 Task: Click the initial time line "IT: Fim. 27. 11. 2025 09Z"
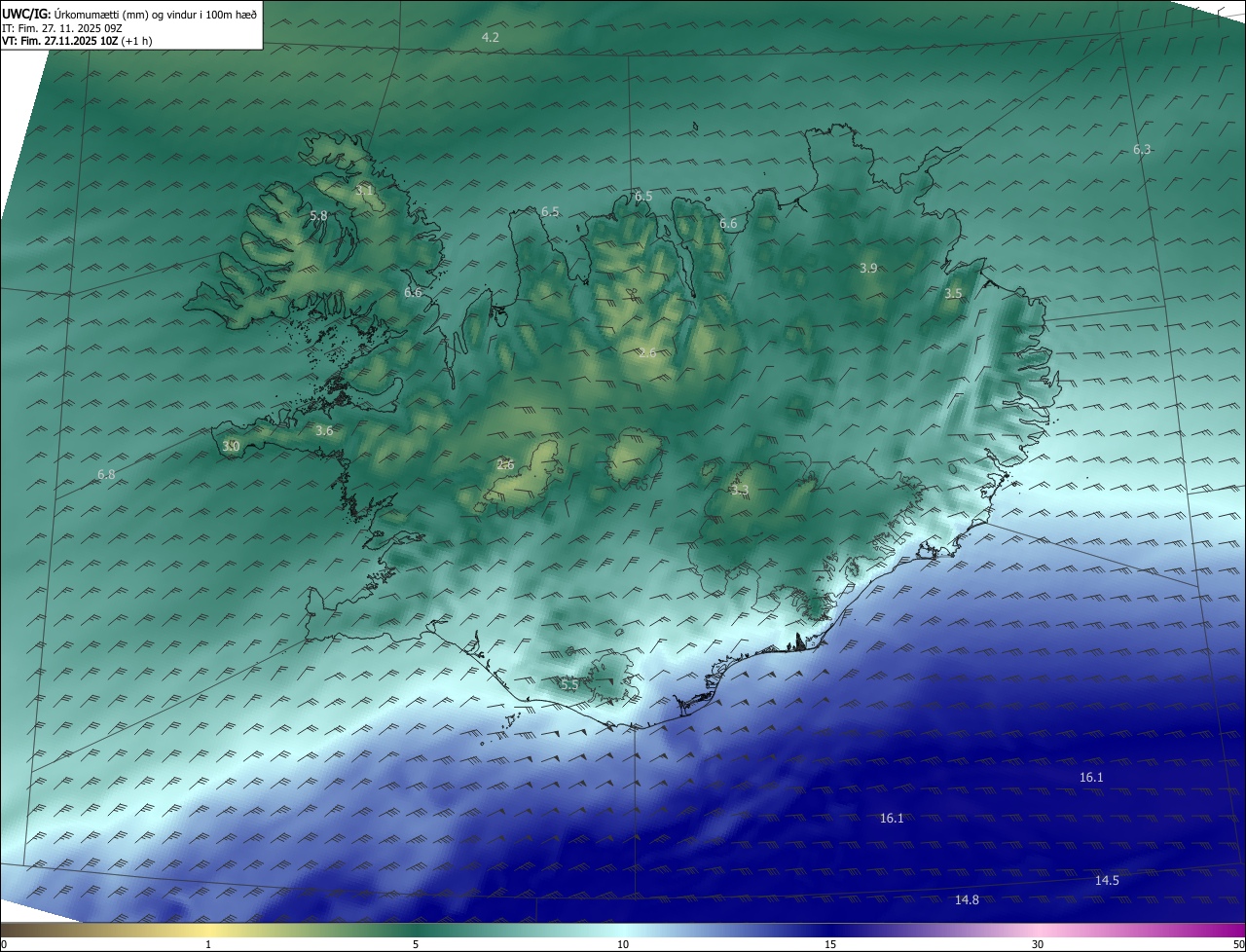62,28
